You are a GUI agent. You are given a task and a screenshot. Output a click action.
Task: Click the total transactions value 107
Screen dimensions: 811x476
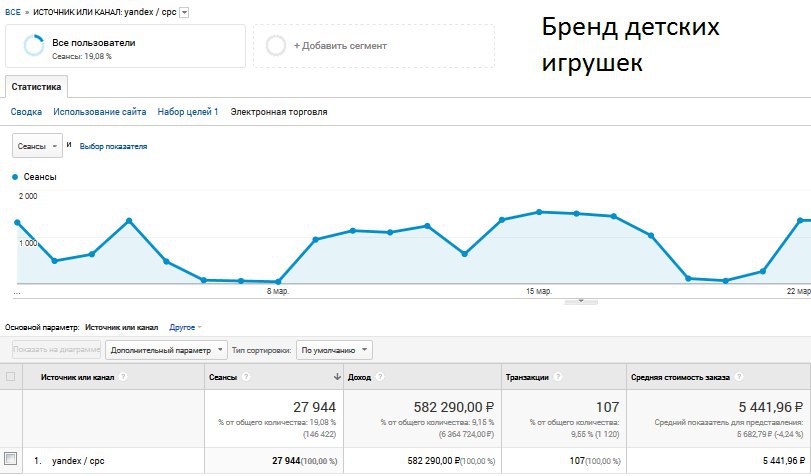(x=607, y=407)
